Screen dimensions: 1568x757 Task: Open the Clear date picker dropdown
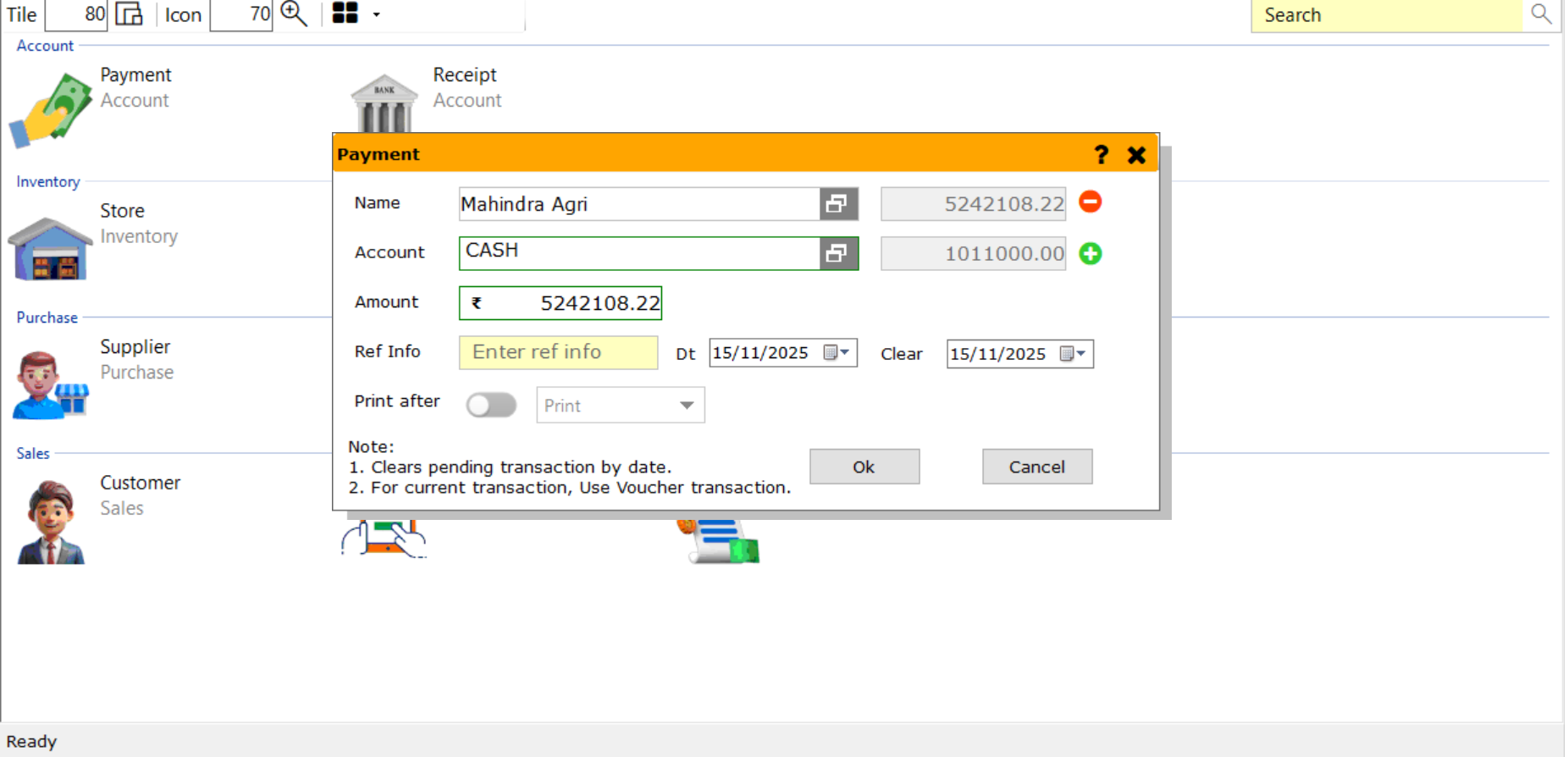point(1074,354)
